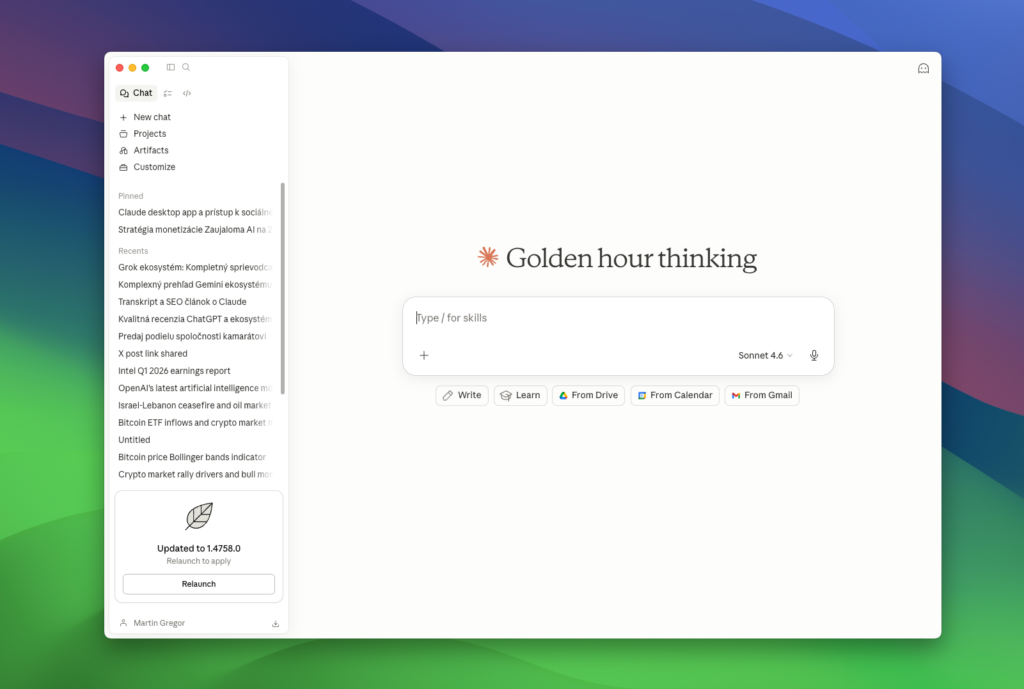Switch to the code tab icon
The image size is (1024, 689).
(x=187, y=93)
